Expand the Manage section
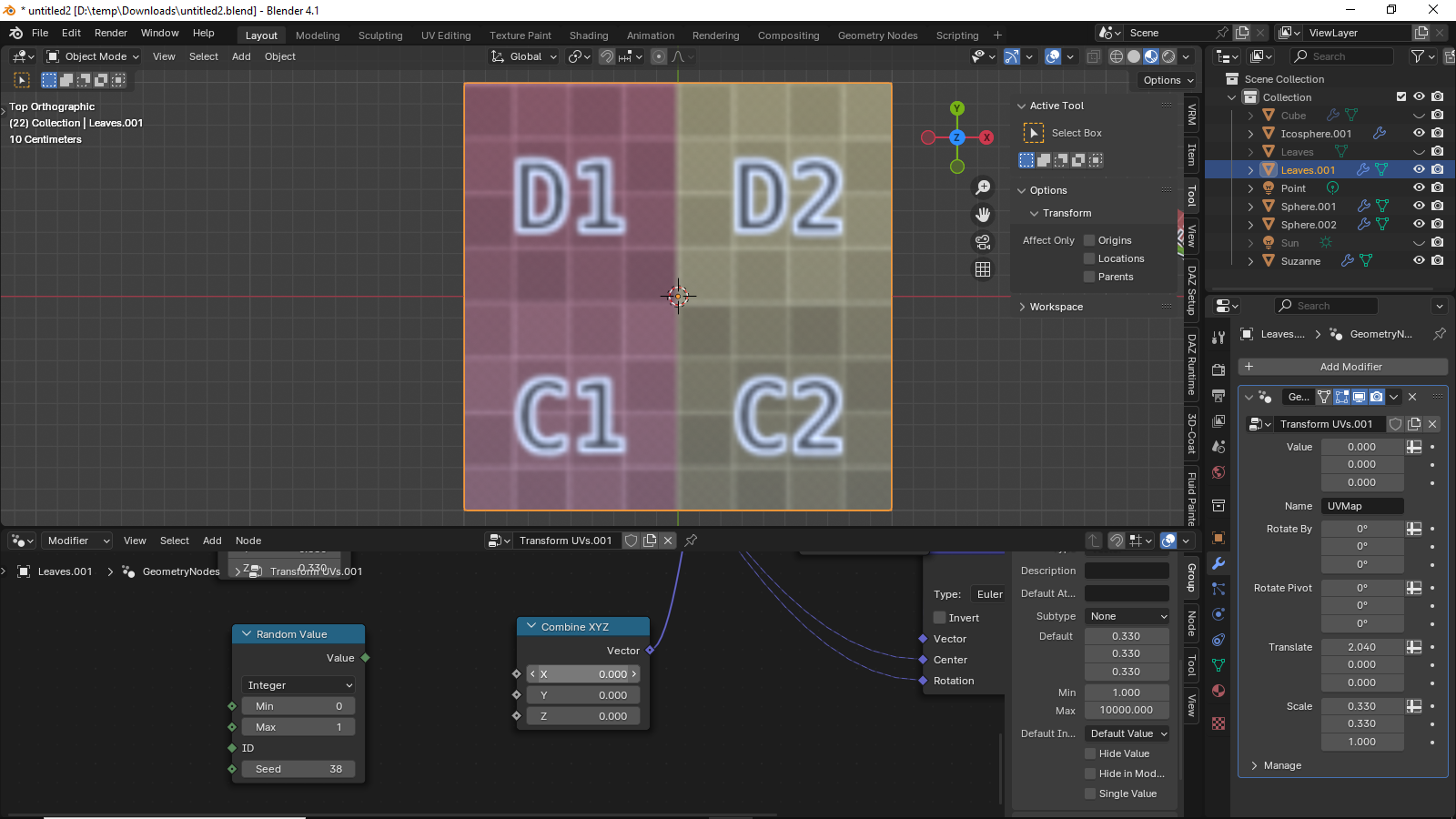Viewport: 1456px width, 819px height. (x=1254, y=765)
